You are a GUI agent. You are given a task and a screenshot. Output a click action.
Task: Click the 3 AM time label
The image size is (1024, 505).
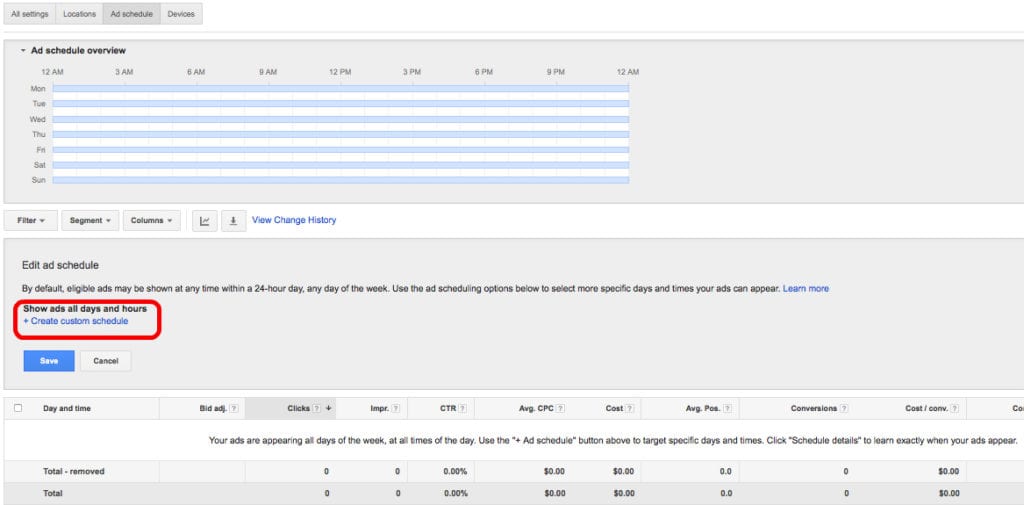pyautogui.click(x=124, y=72)
